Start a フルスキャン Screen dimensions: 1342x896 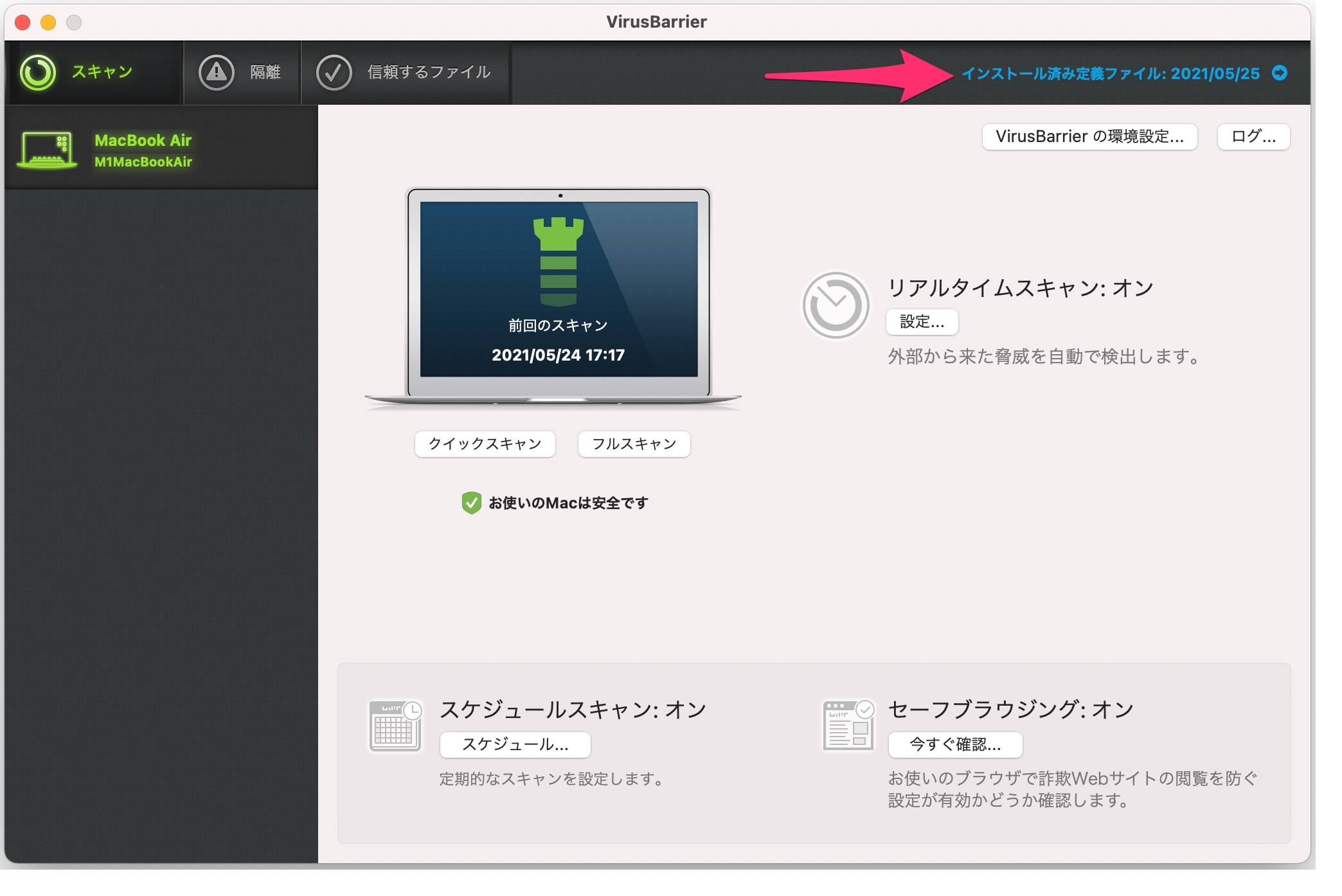point(634,444)
